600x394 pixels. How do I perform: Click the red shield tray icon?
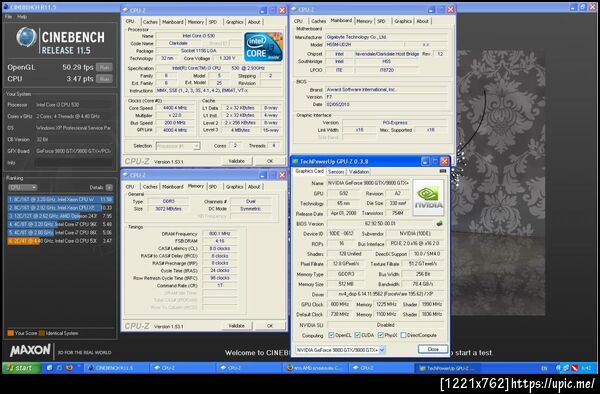click(x=574, y=368)
